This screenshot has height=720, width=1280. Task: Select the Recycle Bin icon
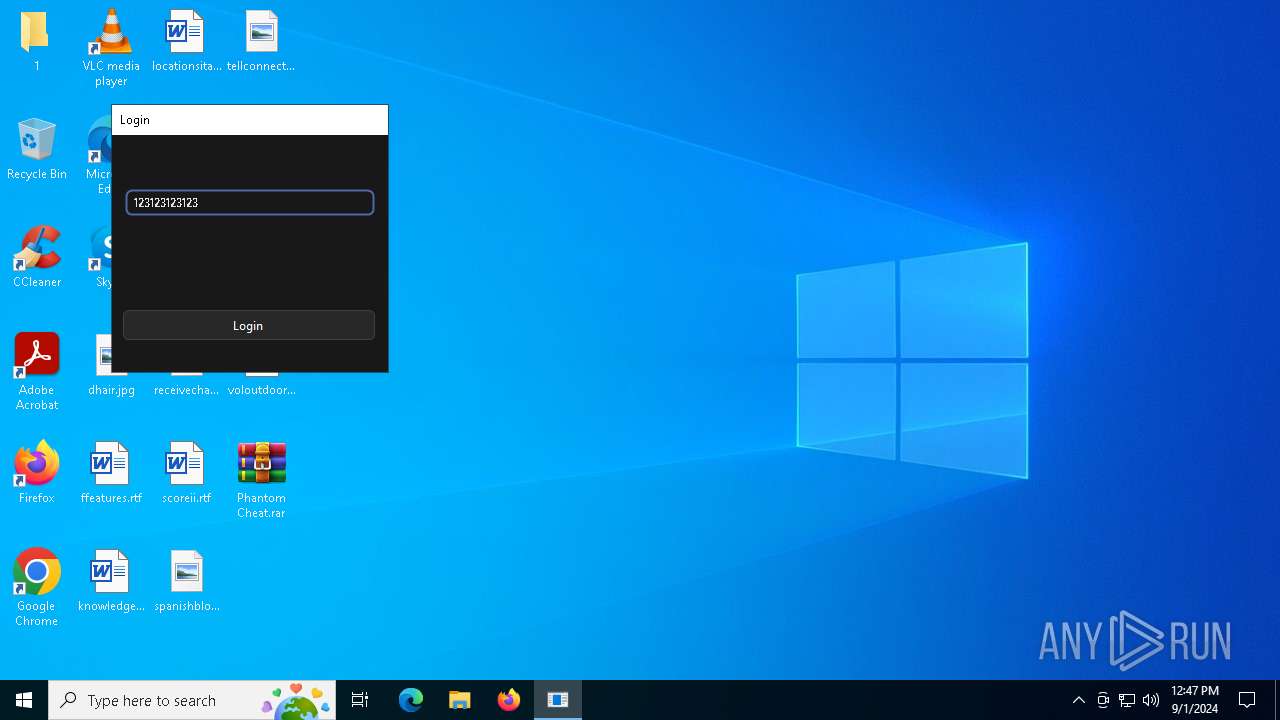[36, 150]
